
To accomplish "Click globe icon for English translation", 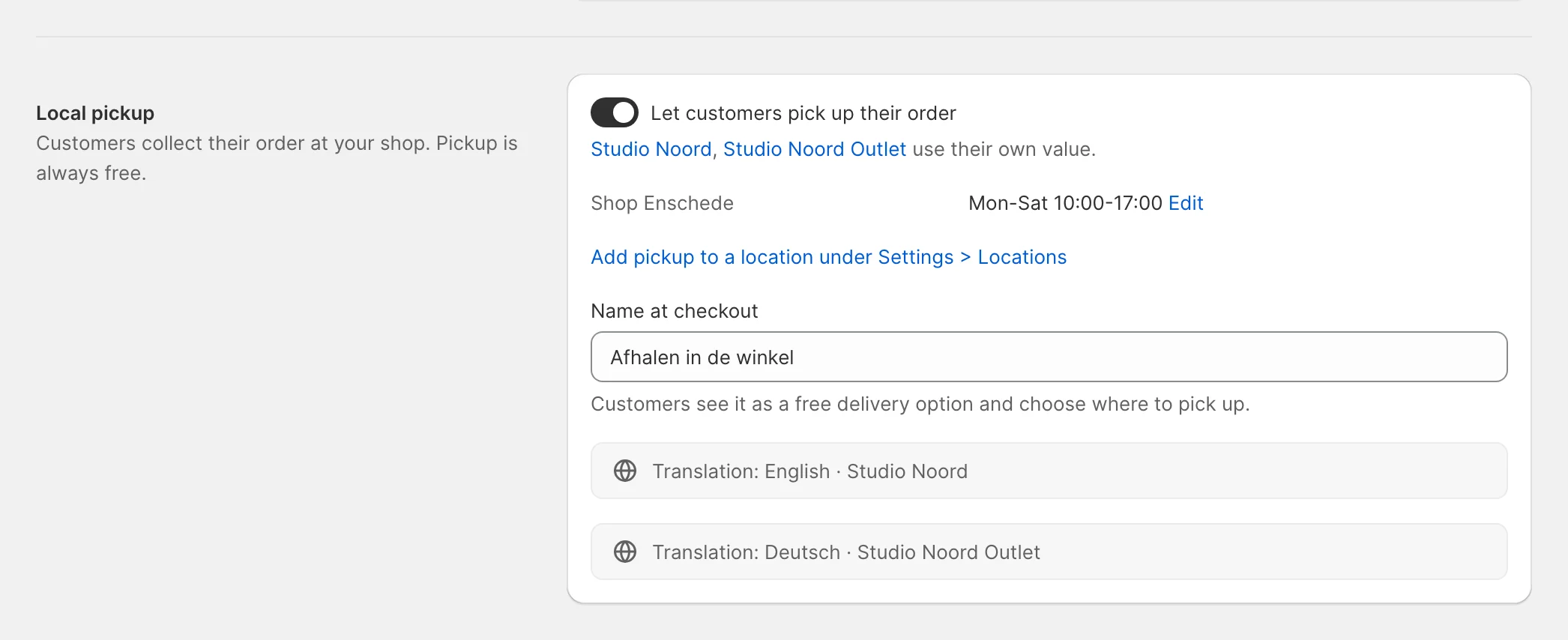I will tap(625, 471).
